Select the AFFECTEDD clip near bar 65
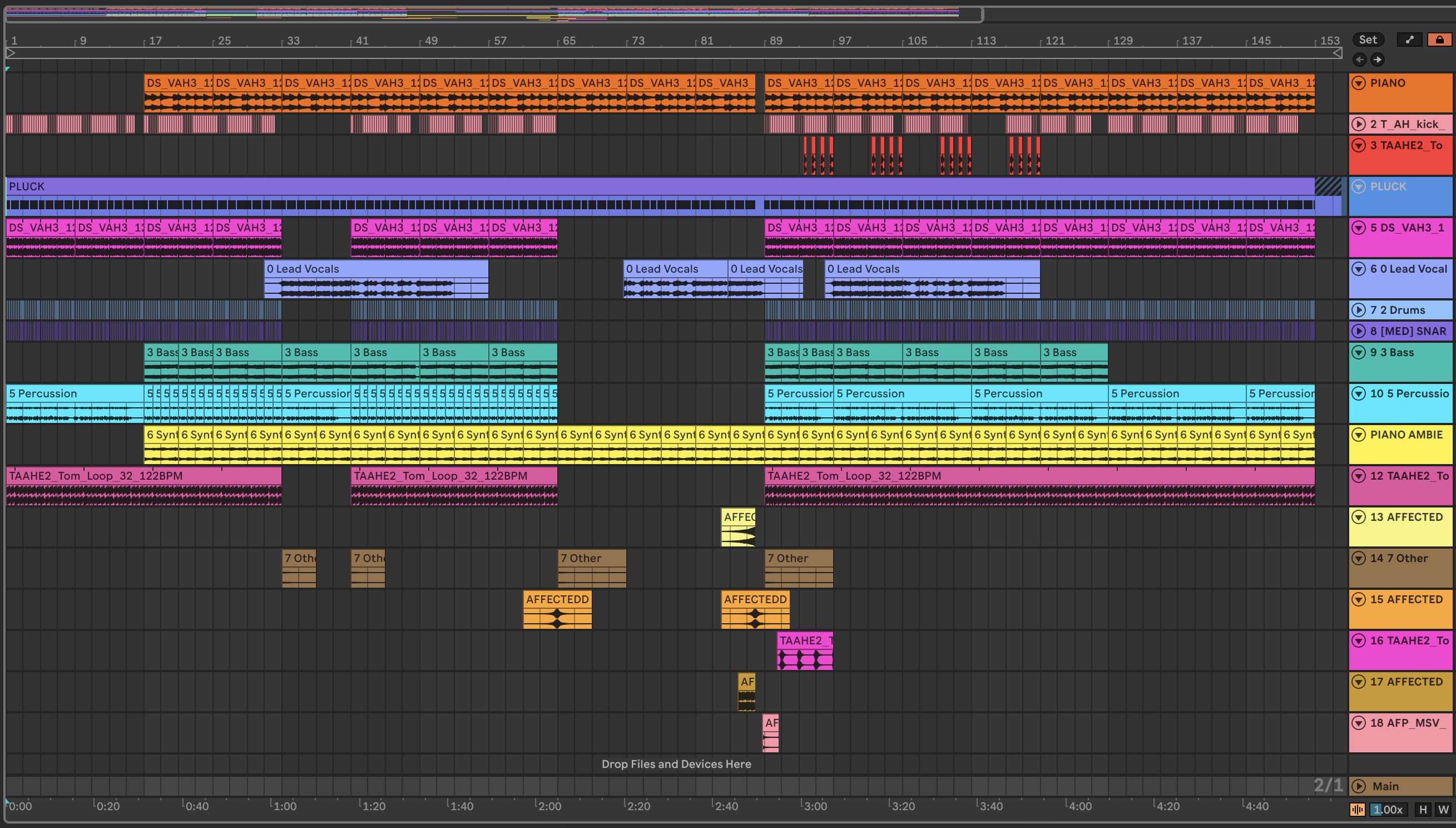Viewport: 1456px width, 828px height. point(557,599)
